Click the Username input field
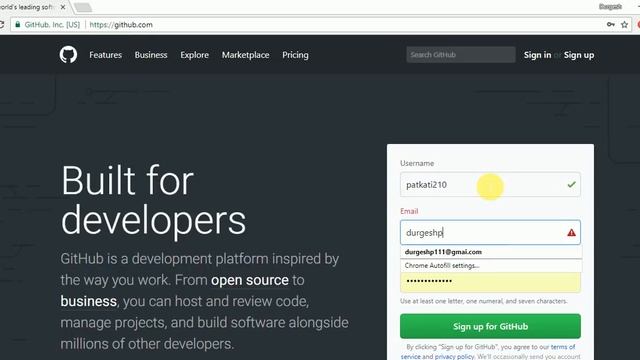Viewport: 640px width, 360px height. [x=490, y=184]
